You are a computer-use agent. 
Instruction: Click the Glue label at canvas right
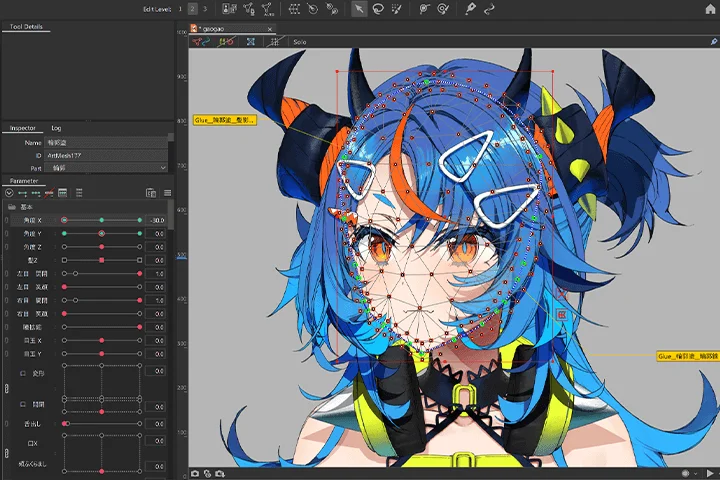pyautogui.click(x=688, y=356)
